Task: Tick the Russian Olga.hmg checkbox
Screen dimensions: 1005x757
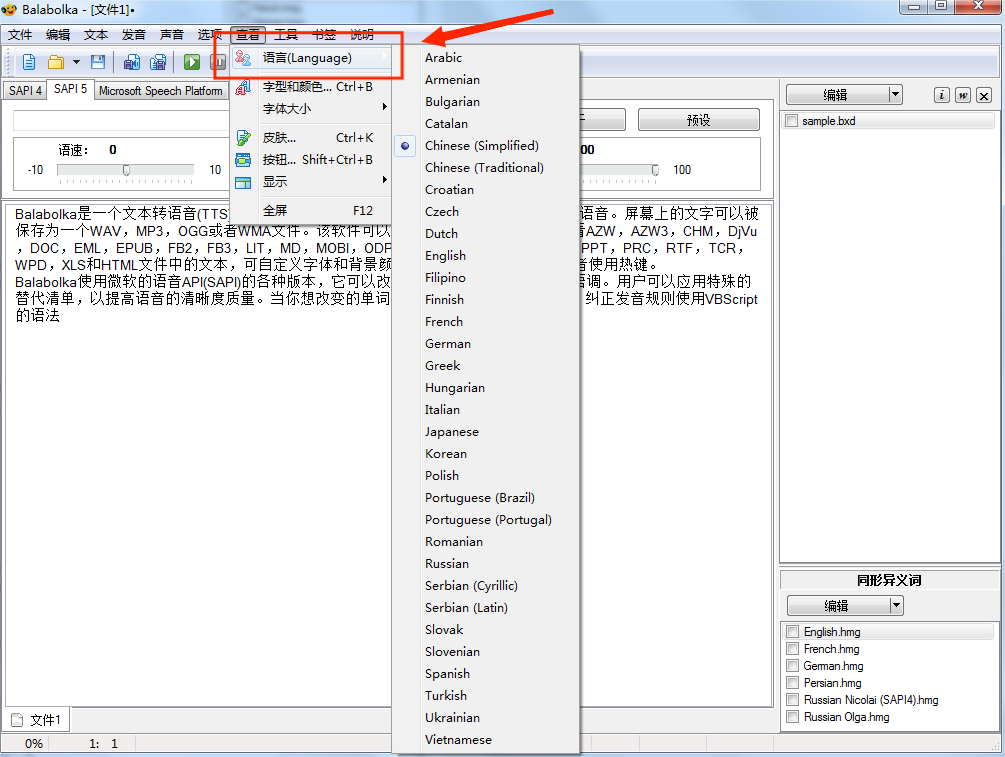Action: click(x=792, y=717)
